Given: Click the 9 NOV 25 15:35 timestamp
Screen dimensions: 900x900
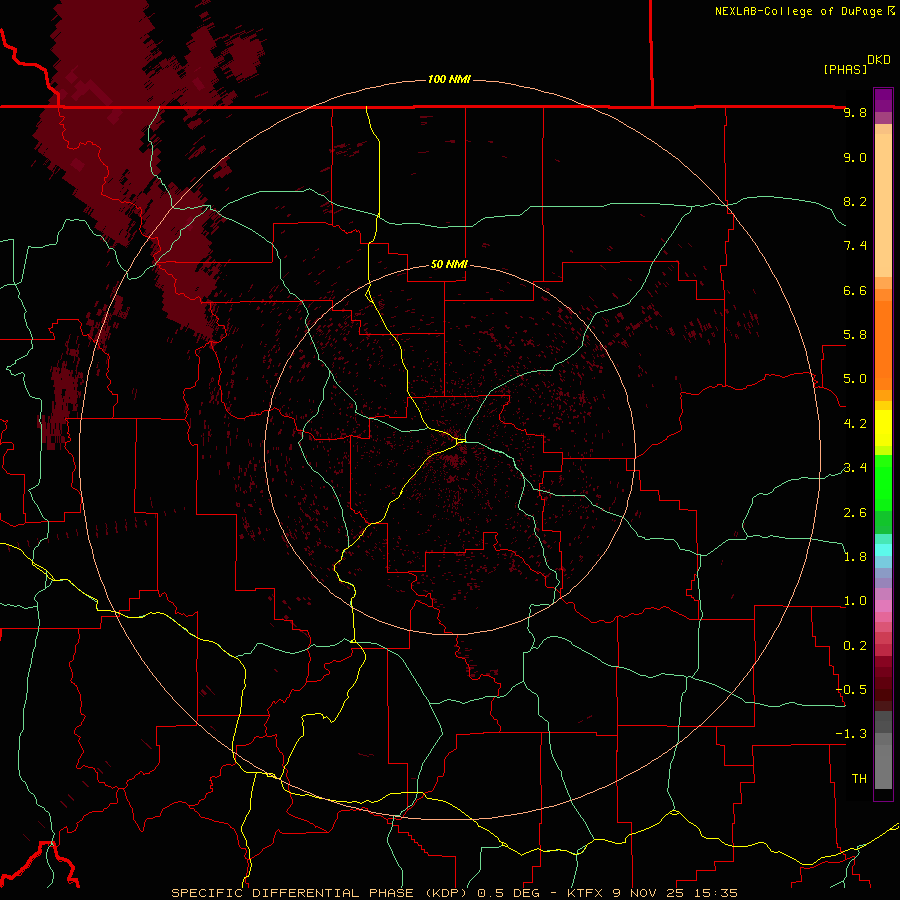Looking at the screenshot, I should [x=675, y=893].
